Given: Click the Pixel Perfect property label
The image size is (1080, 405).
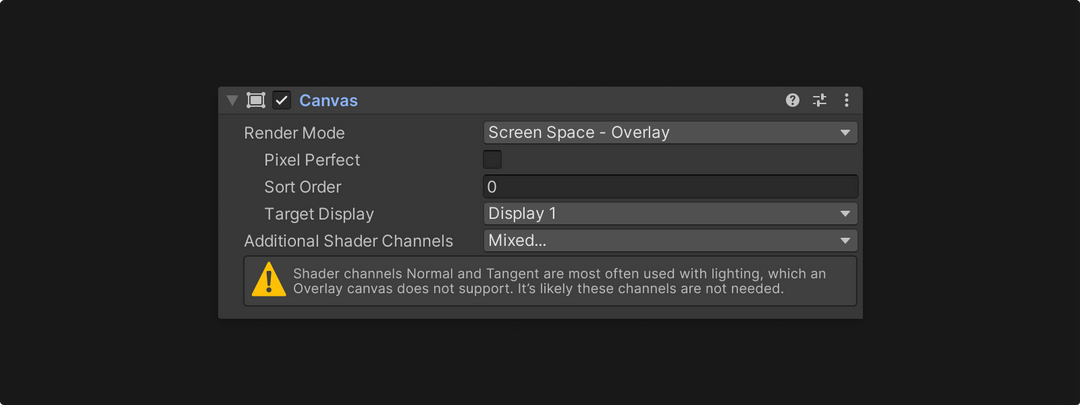Looking at the screenshot, I should (x=312, y=160).
